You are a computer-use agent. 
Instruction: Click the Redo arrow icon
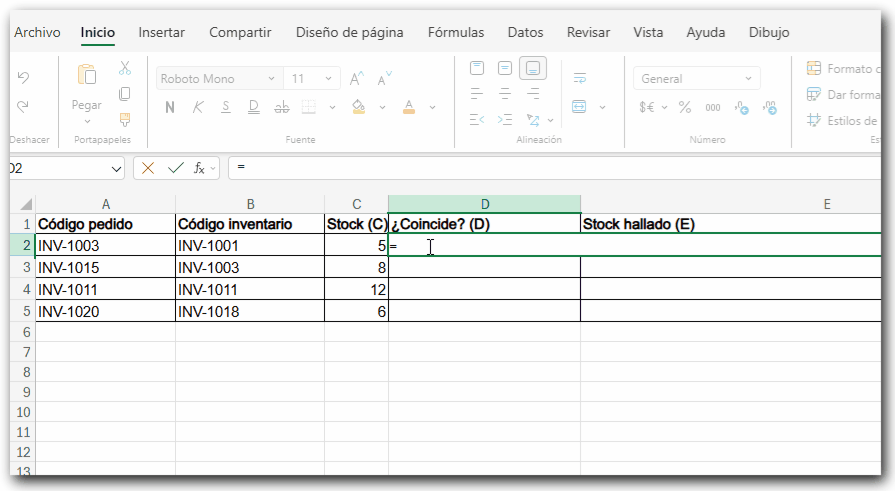click(x=23, y=106)
